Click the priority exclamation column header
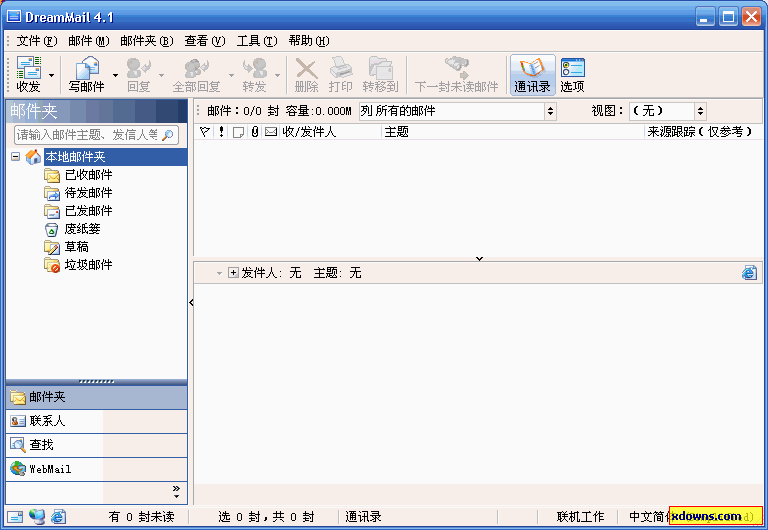 (x=221, y=132)
